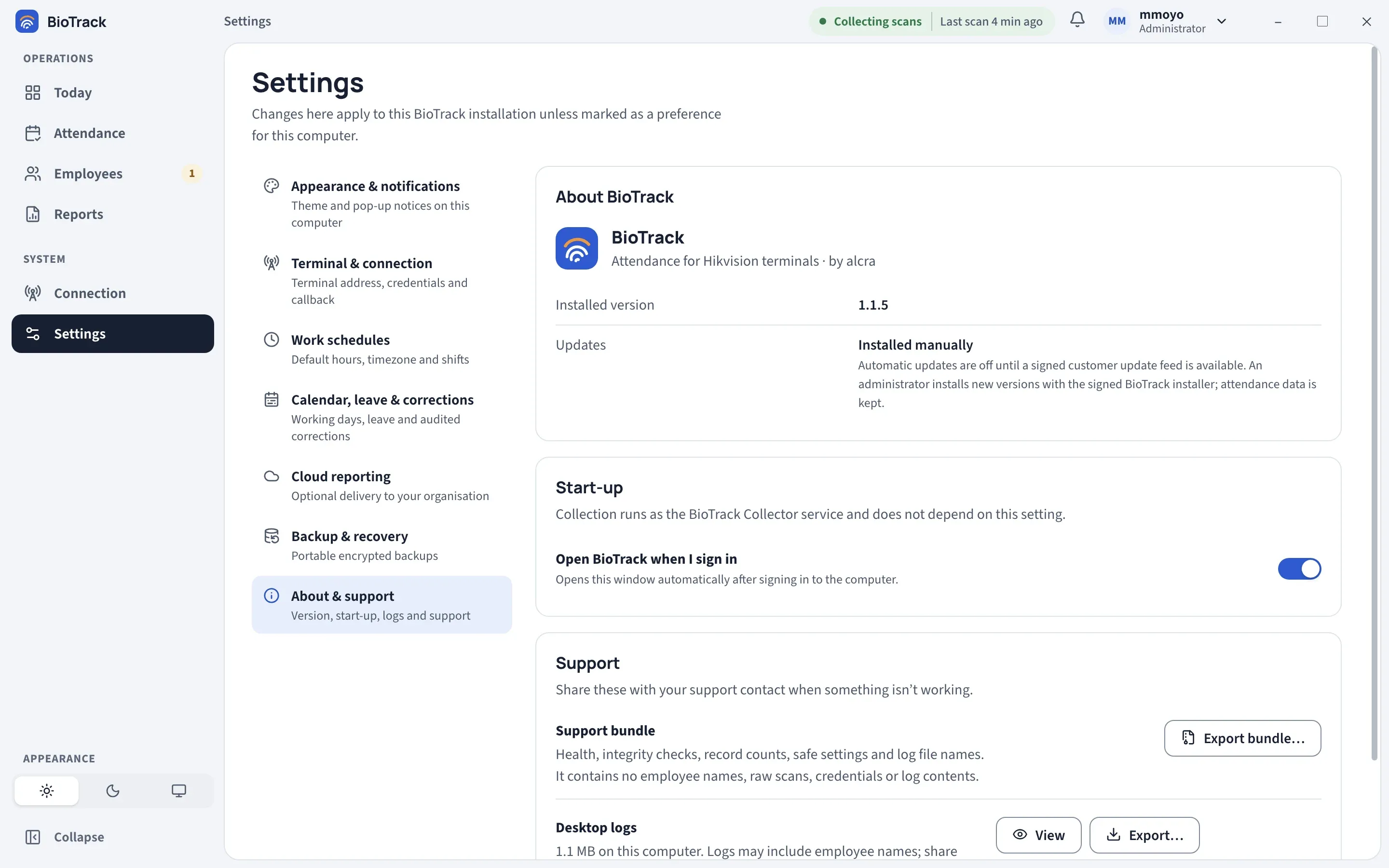Open Appearance & notifications settings
The width and height of the screenshot is (1389, 868).
pos(381,203)
